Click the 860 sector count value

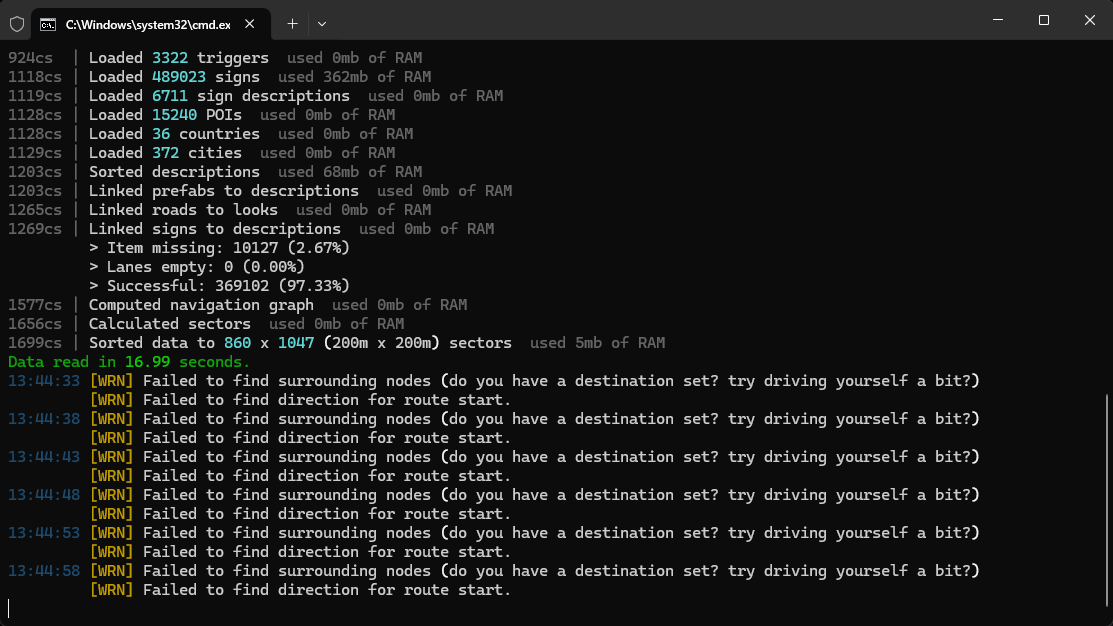tap(237, 343)
